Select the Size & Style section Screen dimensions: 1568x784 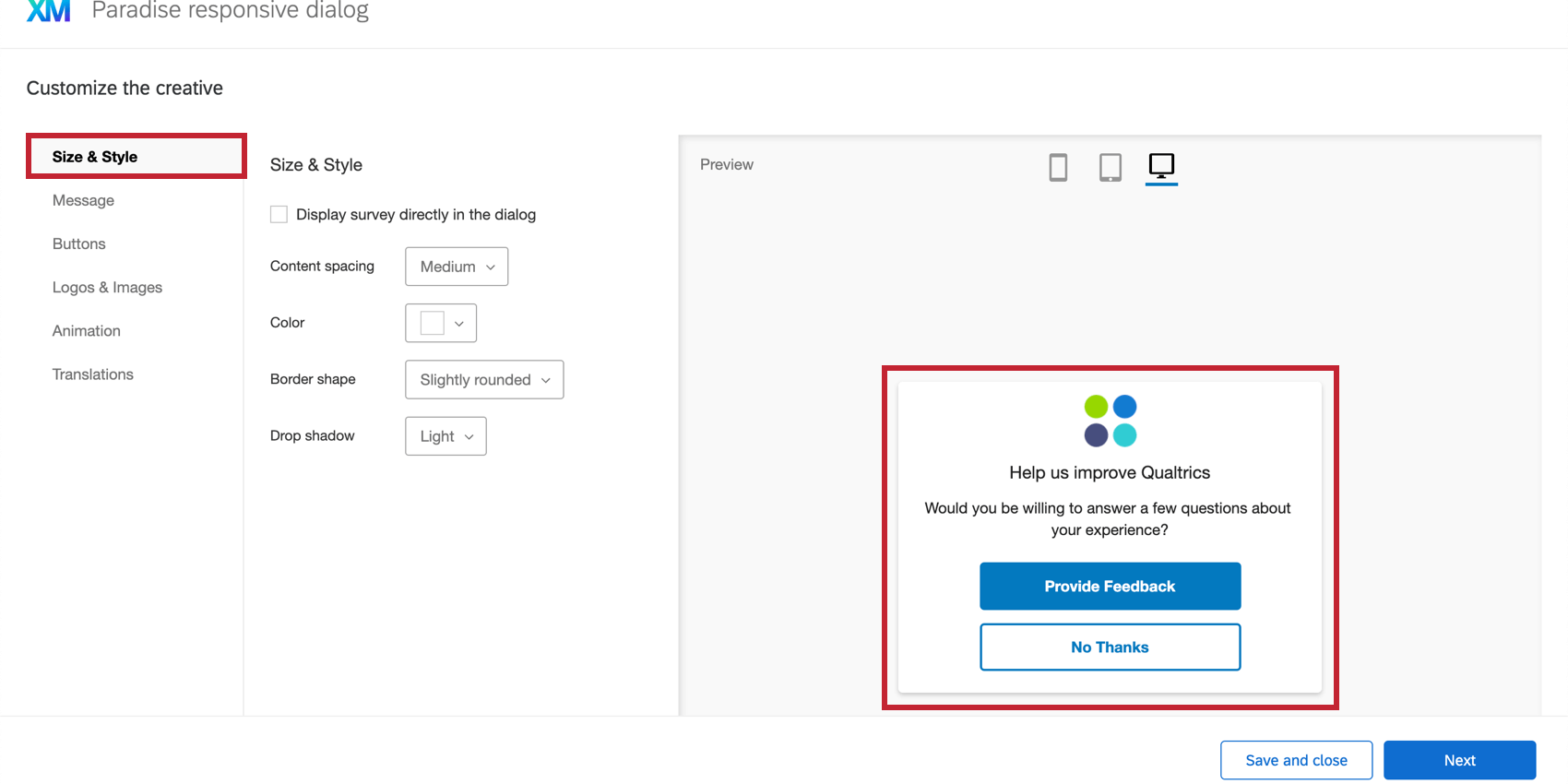point(137,157)
